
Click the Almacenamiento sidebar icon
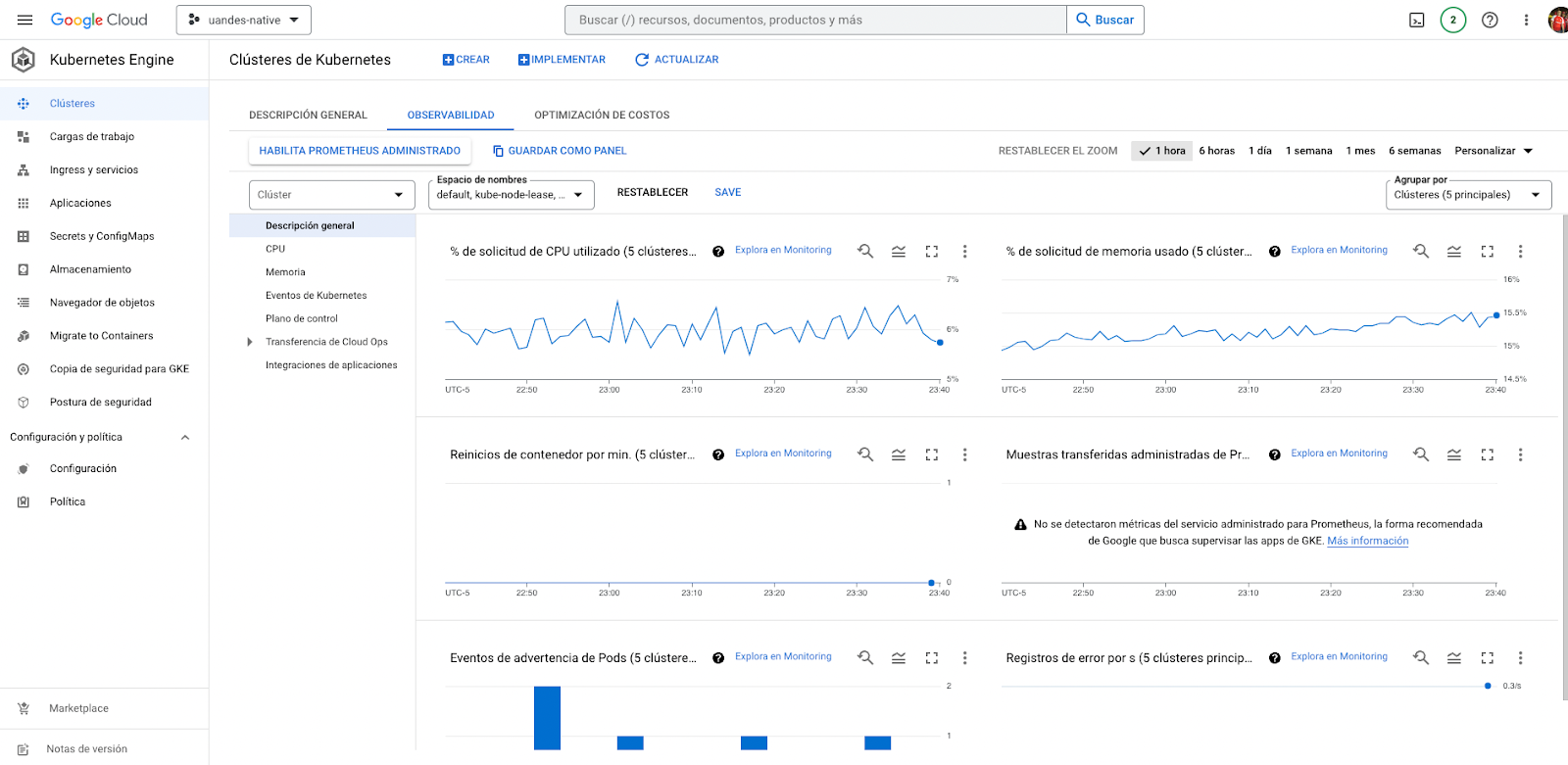[24, 269]
